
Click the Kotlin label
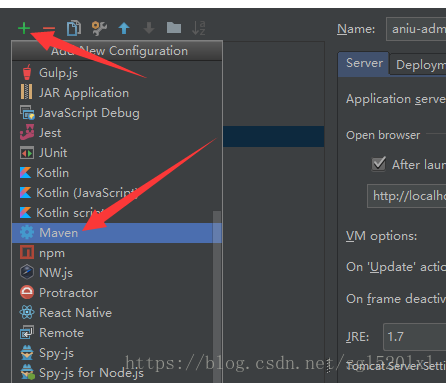point(53,173)
